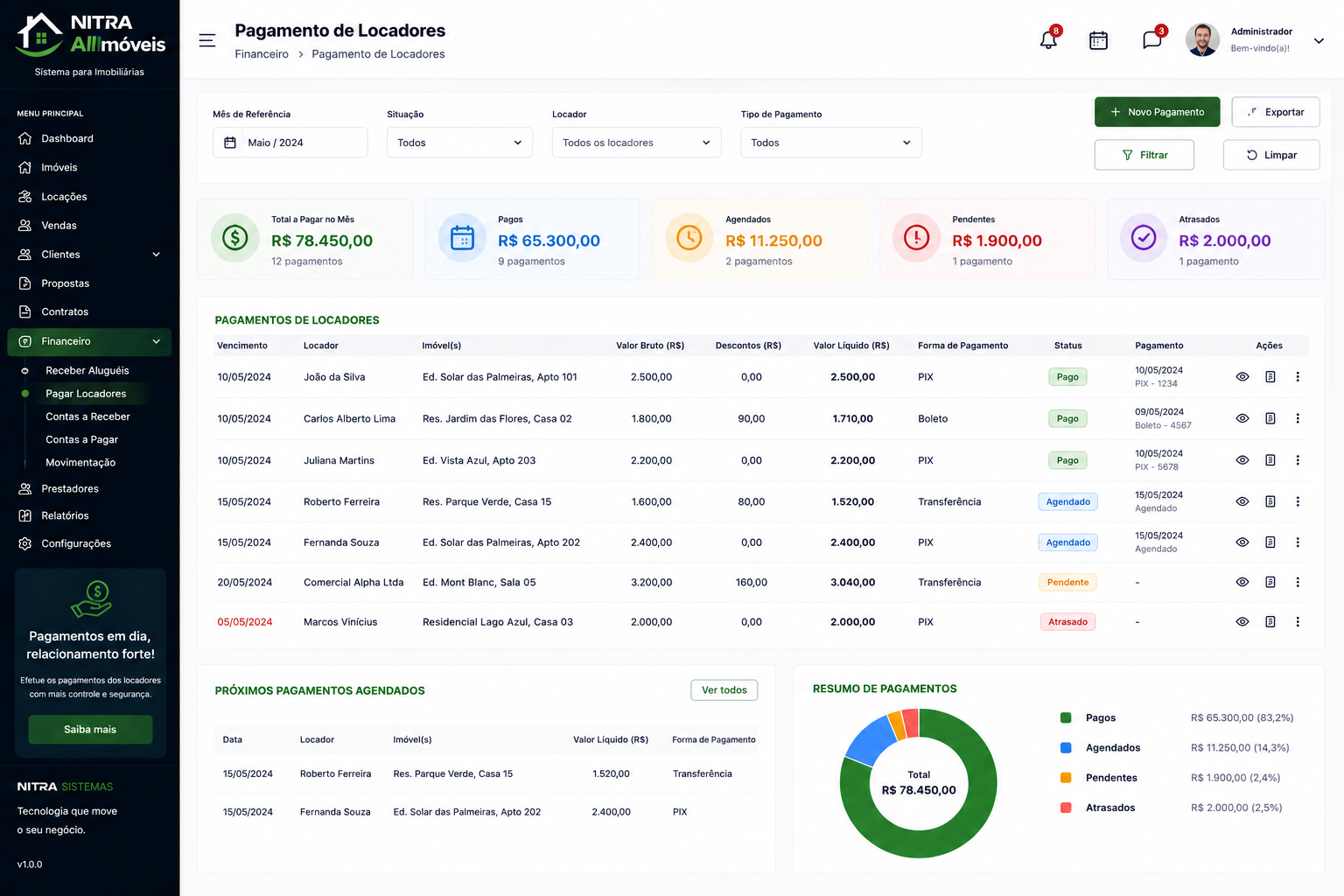Click receipt icon for Marcos Vinícius row
This screenshot has width=1344, height=896.
[1270, 622]
